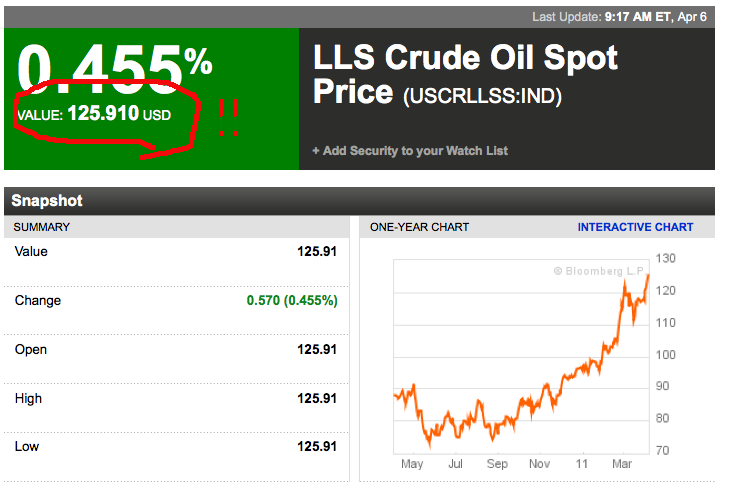Image resolution: width=732 pixels, height=486 pixels.
Task: Click the May label on chart axis
Action: (x=412, y=464)
